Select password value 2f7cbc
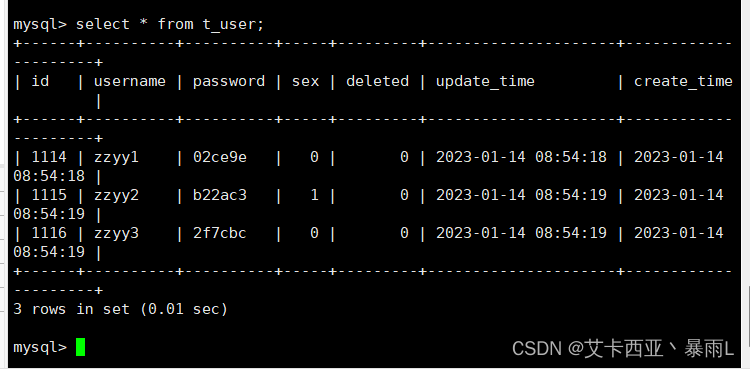Image resolution: width=750 pixels, height=369 pixels. click(220, 233)
